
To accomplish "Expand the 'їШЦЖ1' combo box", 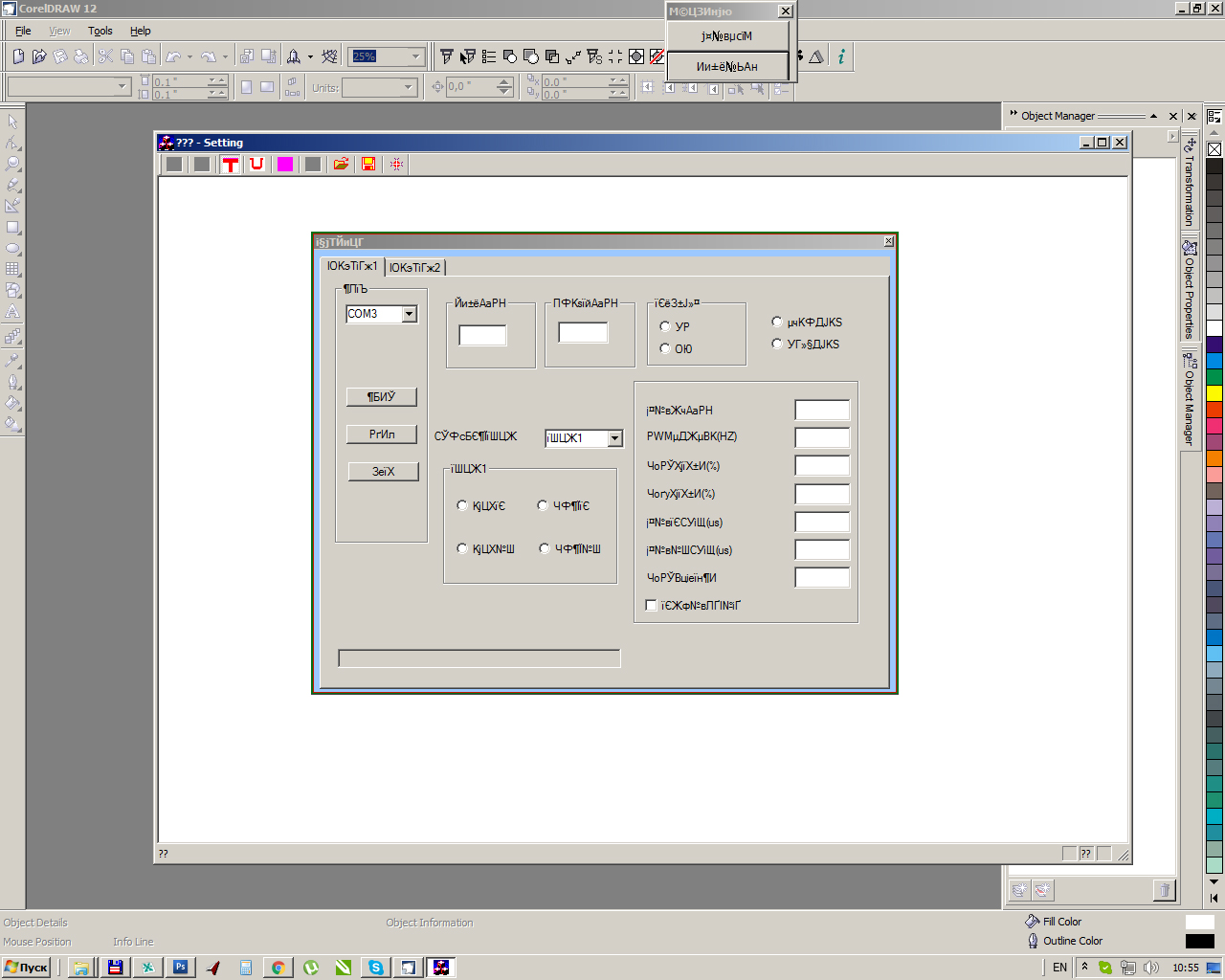I will click(x=614, y=438).
